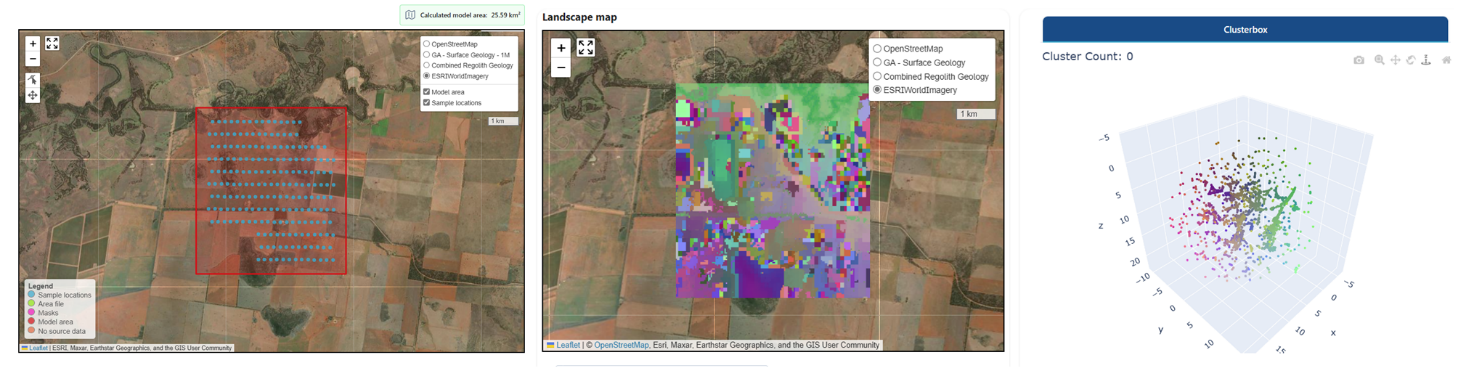
Task: Uncheck the Sample locations layer checkbox
Action: pyautogui.click(x=427, y=102)
